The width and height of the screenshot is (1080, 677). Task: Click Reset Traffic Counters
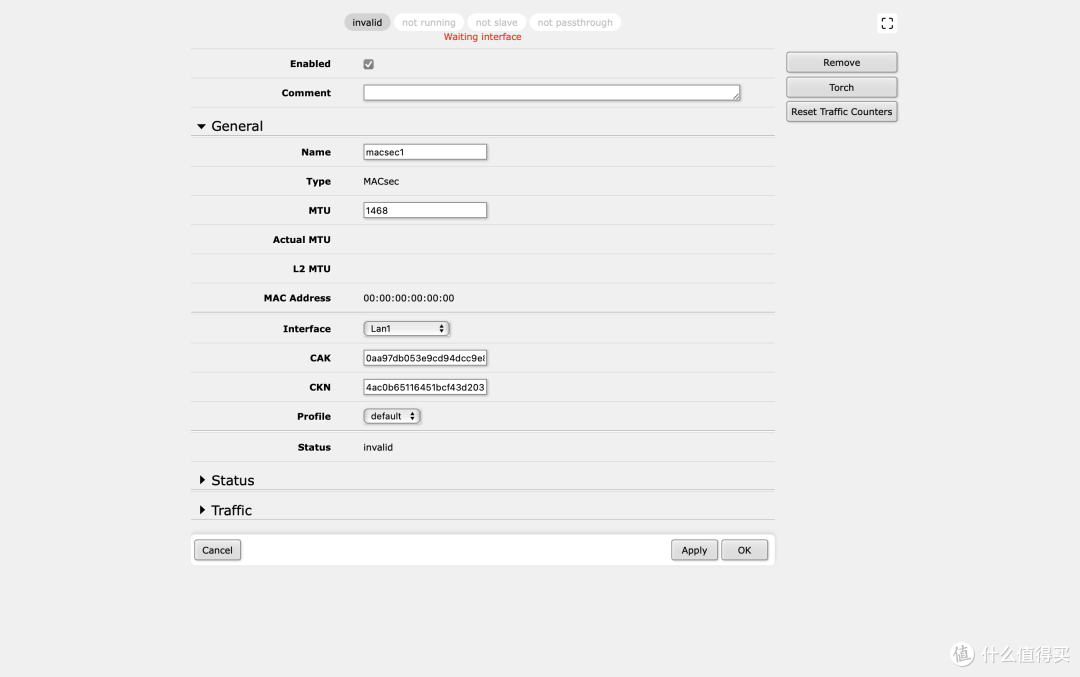tap(842, 112)
